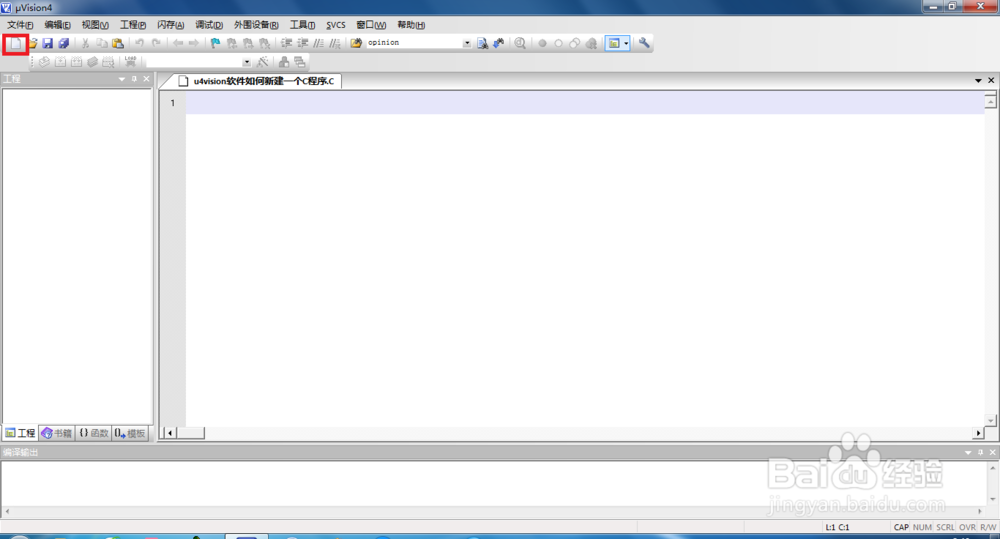This screenshot has height=539, width=1000.
Task: Disable all breakpoints overlapping circles icon
Action: coord(575,43)
